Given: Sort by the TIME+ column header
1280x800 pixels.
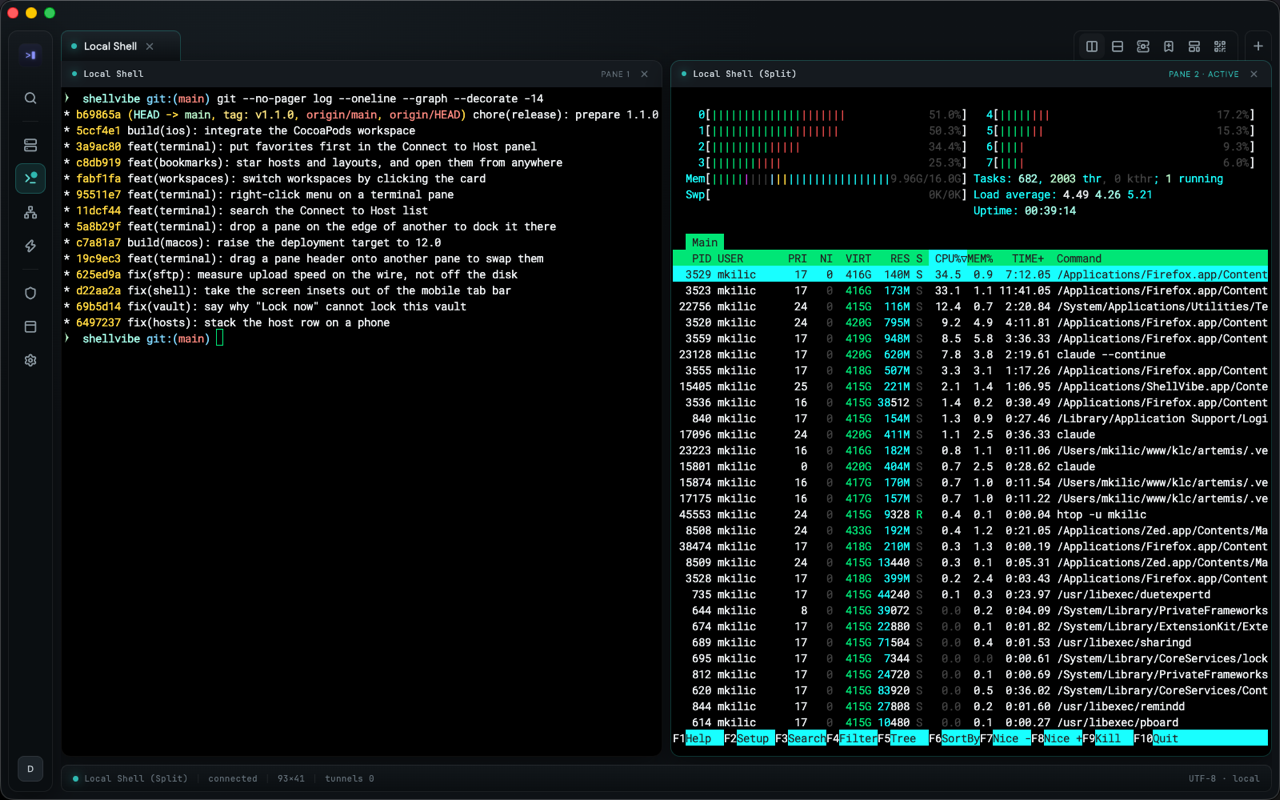Looking at the screenshot, I should click(1028, 258).
